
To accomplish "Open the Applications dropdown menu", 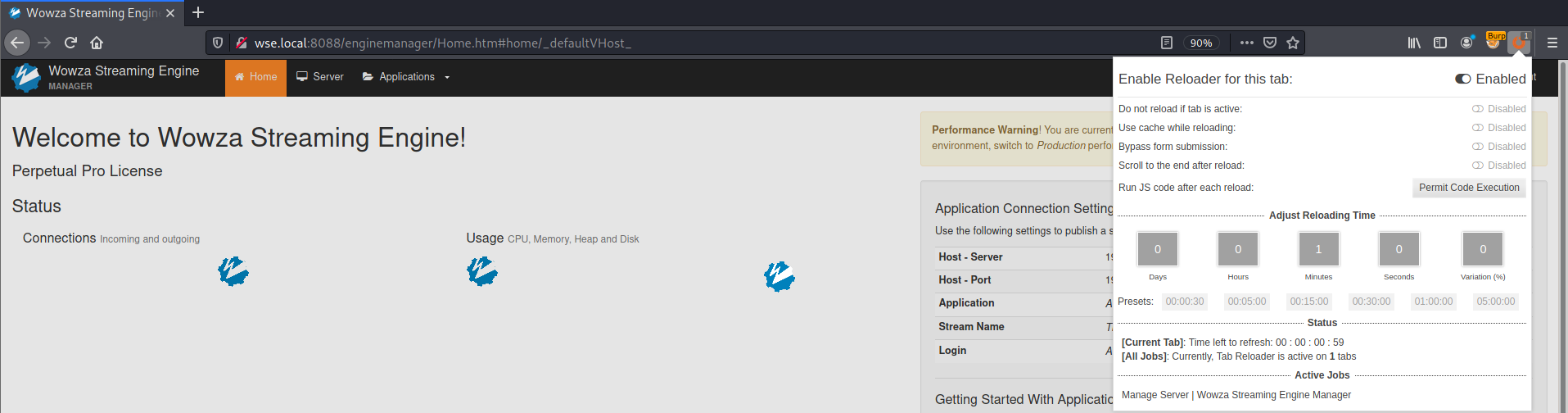I will [x=406, y=77].
